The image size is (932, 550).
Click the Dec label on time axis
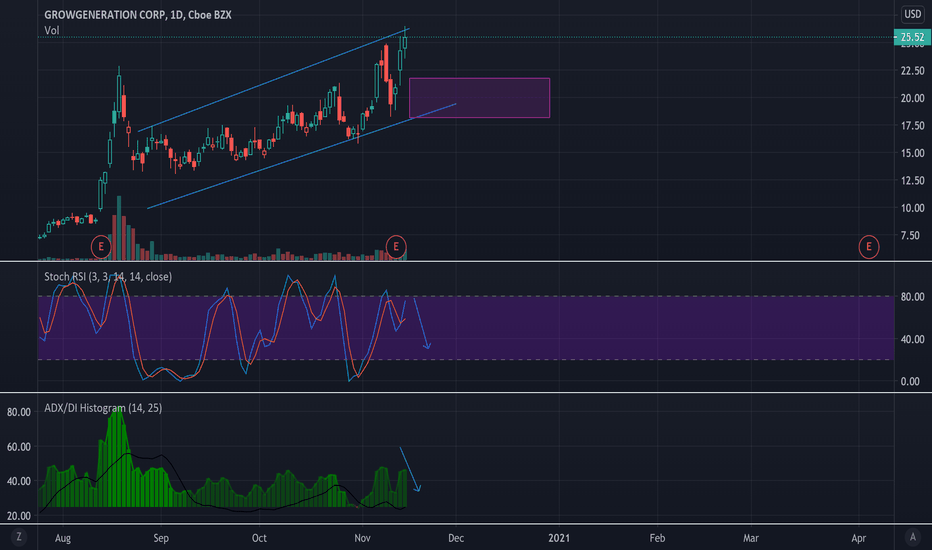456,538
